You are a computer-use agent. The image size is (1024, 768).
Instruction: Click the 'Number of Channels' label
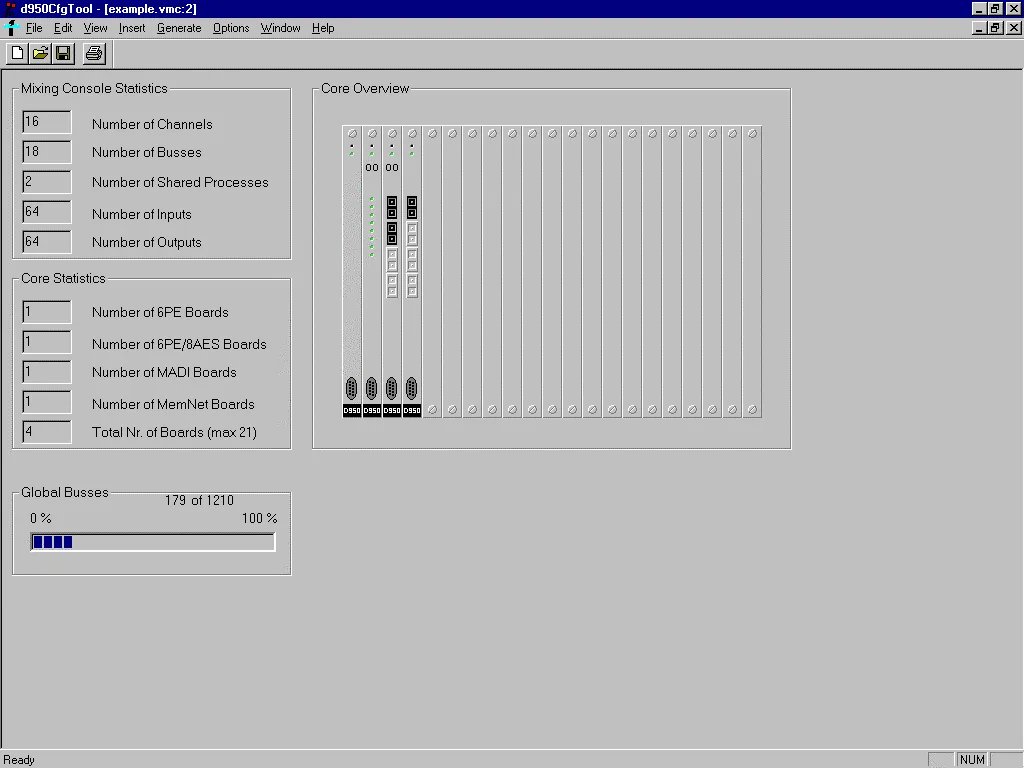tap(152, 124)
